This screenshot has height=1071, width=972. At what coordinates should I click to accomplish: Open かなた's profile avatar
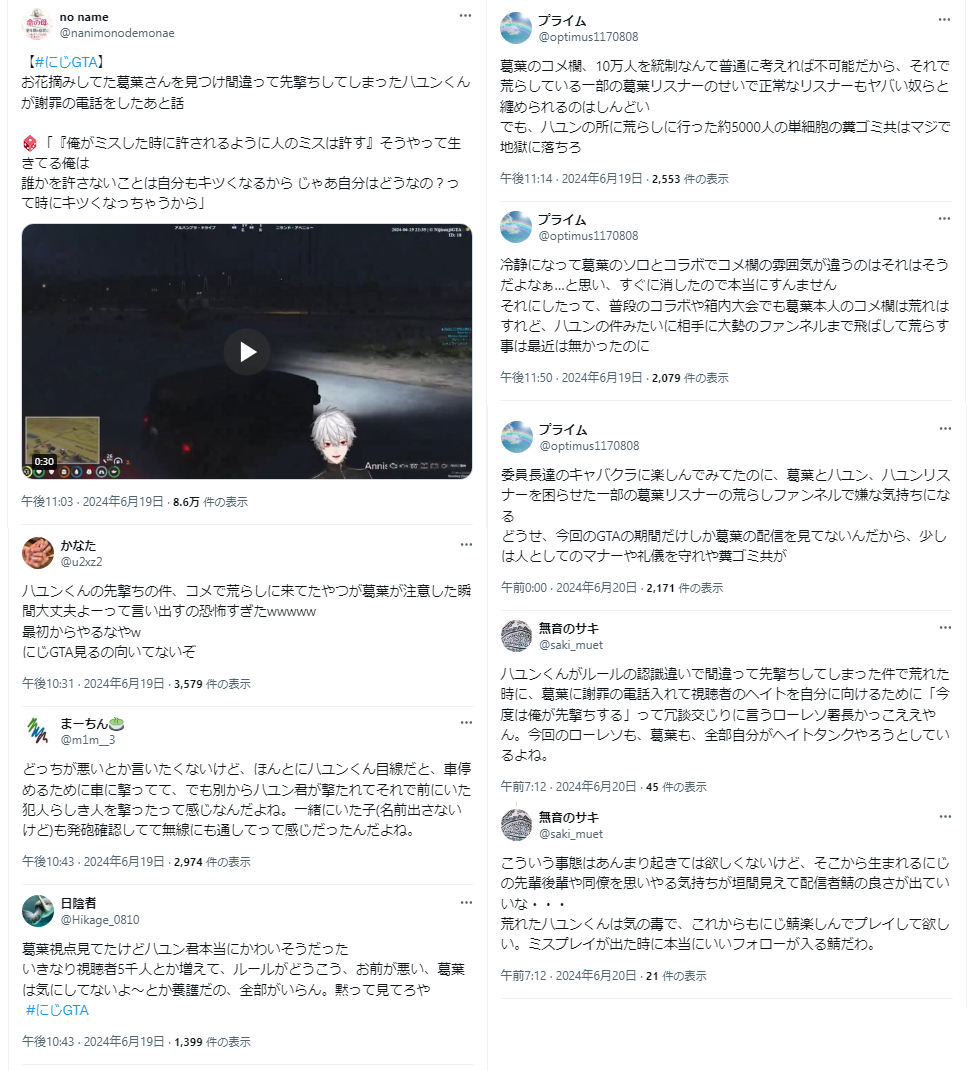click(38, 553)
